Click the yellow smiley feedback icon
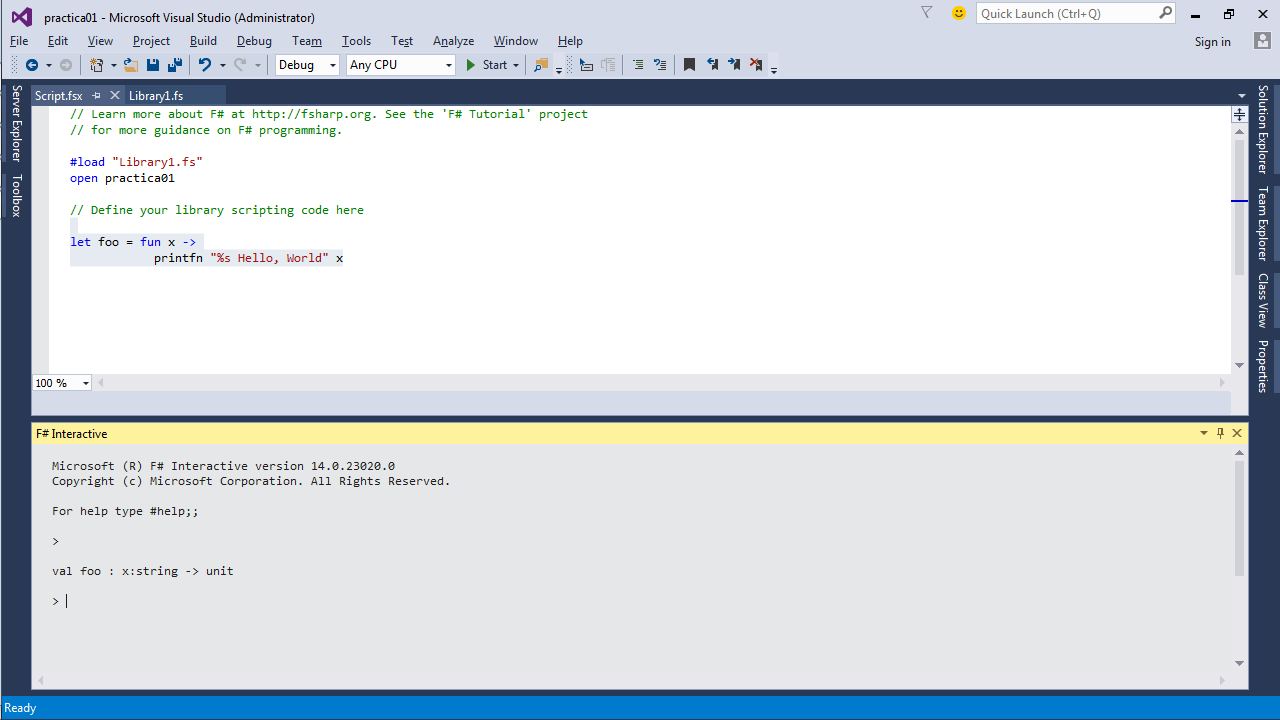This screenshot has height=720, width=1280. [959, 13]
